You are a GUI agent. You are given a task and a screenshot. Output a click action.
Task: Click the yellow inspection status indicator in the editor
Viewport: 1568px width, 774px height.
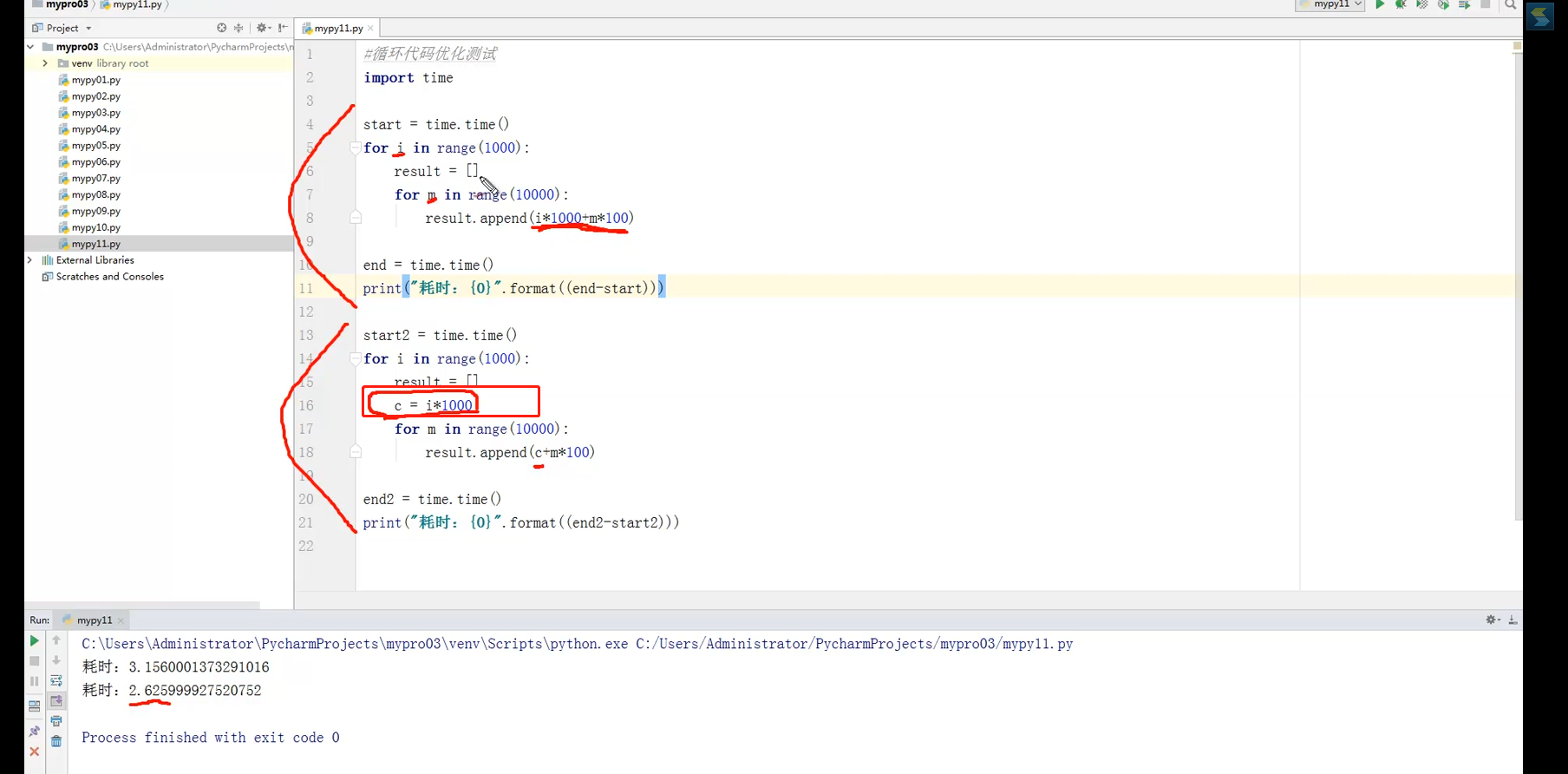(x=1517, y=46)
